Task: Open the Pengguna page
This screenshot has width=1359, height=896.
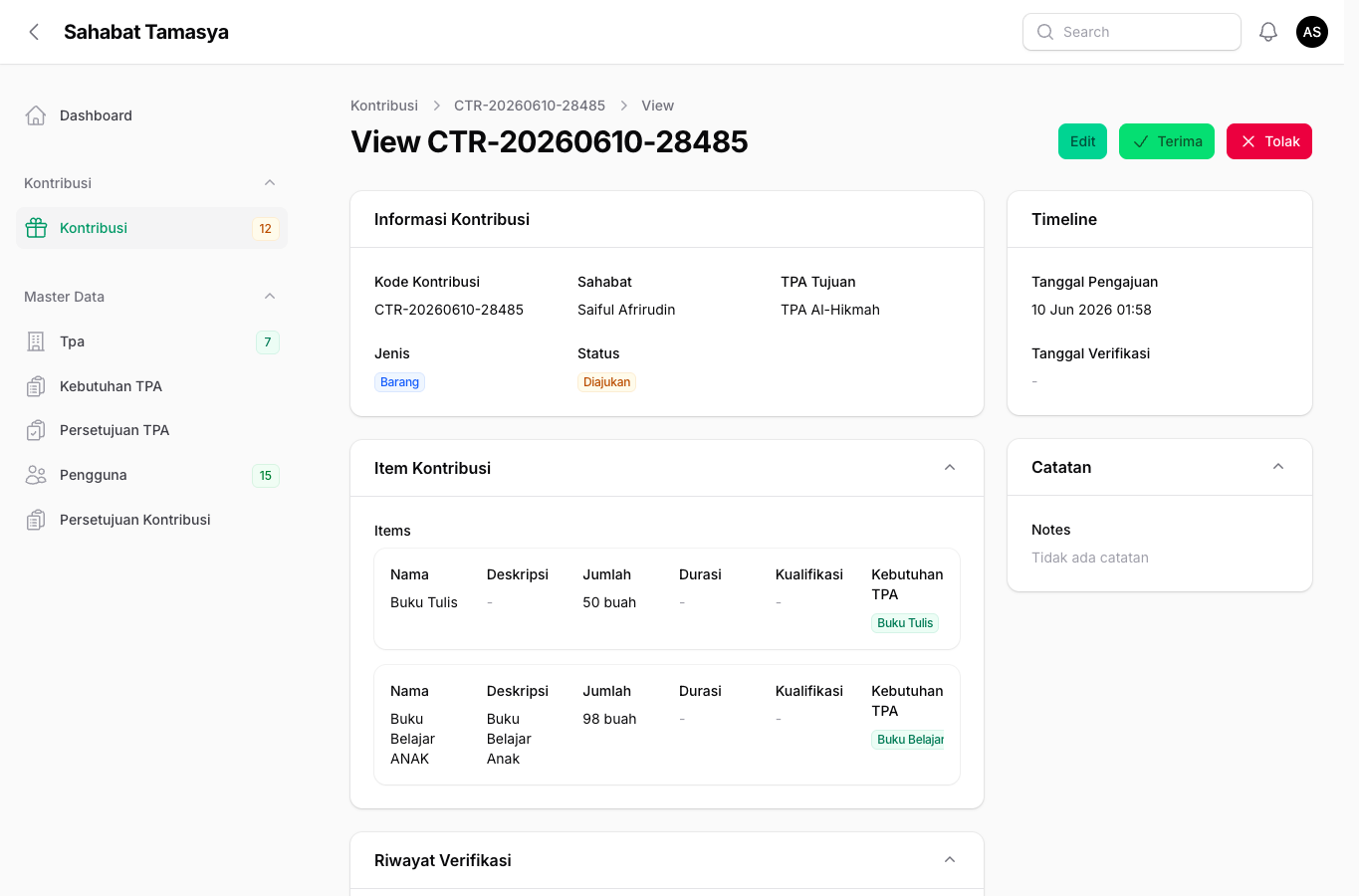Action: point(151,475)
